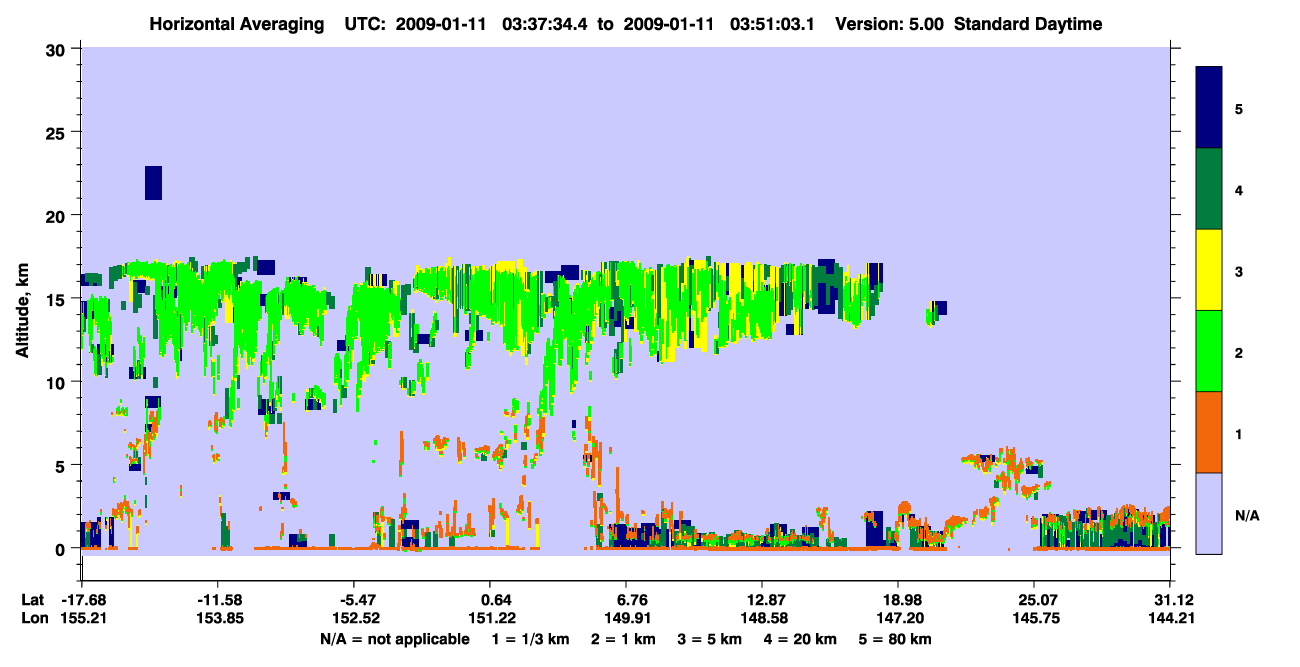
Task: Click the 'N/A = not applicable' caption
Action: pos(394,638)
